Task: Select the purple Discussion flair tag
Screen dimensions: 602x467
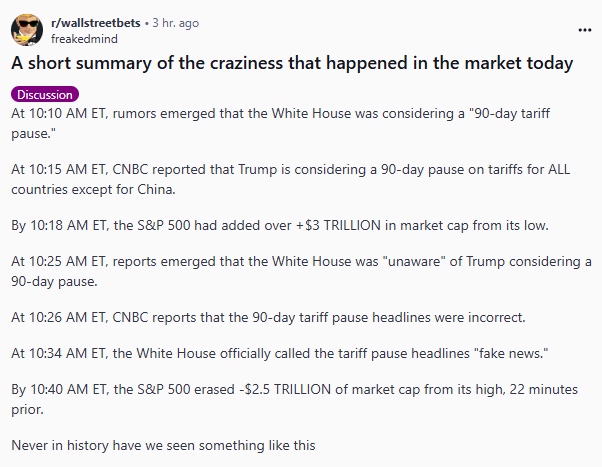Action: [x=44, y=95]
